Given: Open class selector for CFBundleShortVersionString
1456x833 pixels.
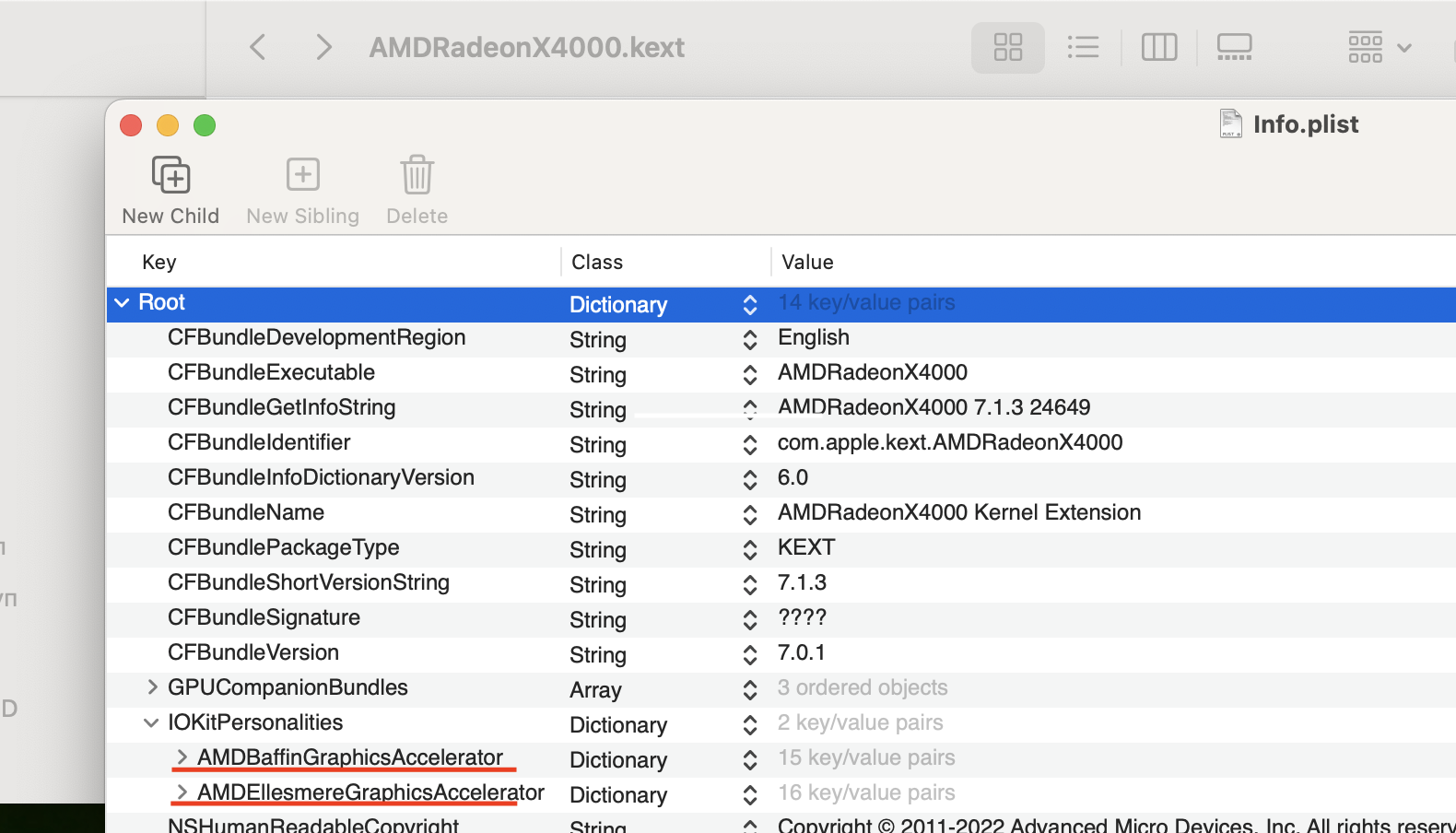Looking at the screenshot, I should pos(750,585).
